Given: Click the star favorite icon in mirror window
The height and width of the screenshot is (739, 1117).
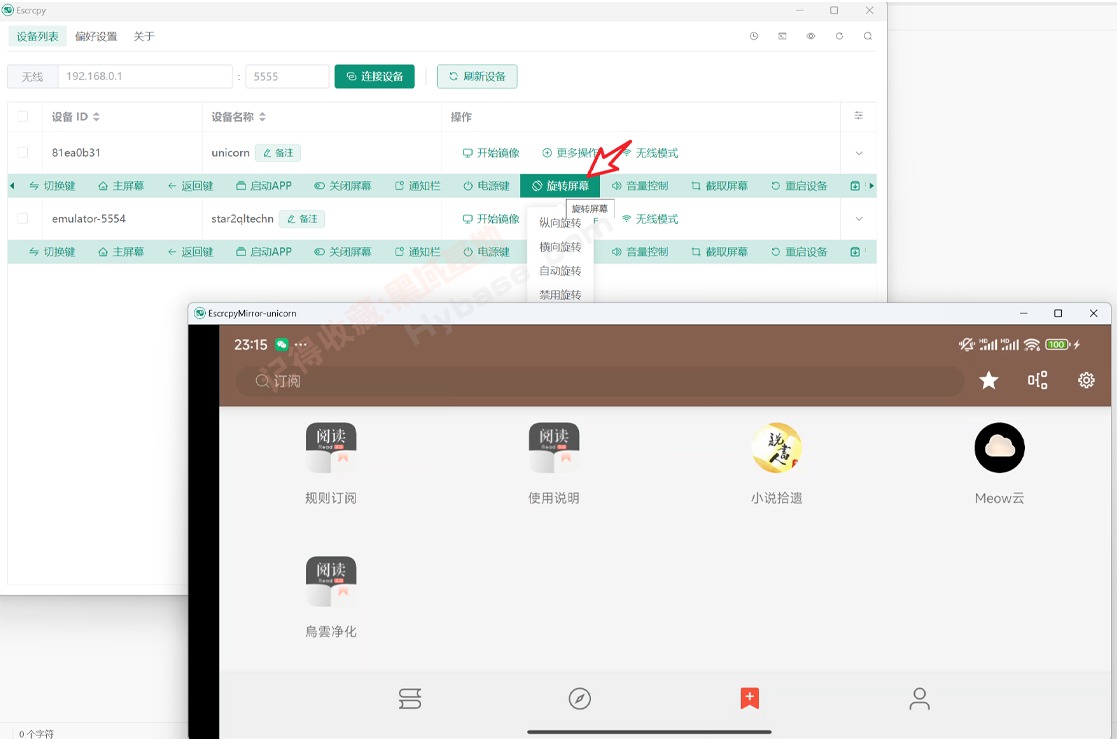Looking at the screenshot, I should 988,380.
